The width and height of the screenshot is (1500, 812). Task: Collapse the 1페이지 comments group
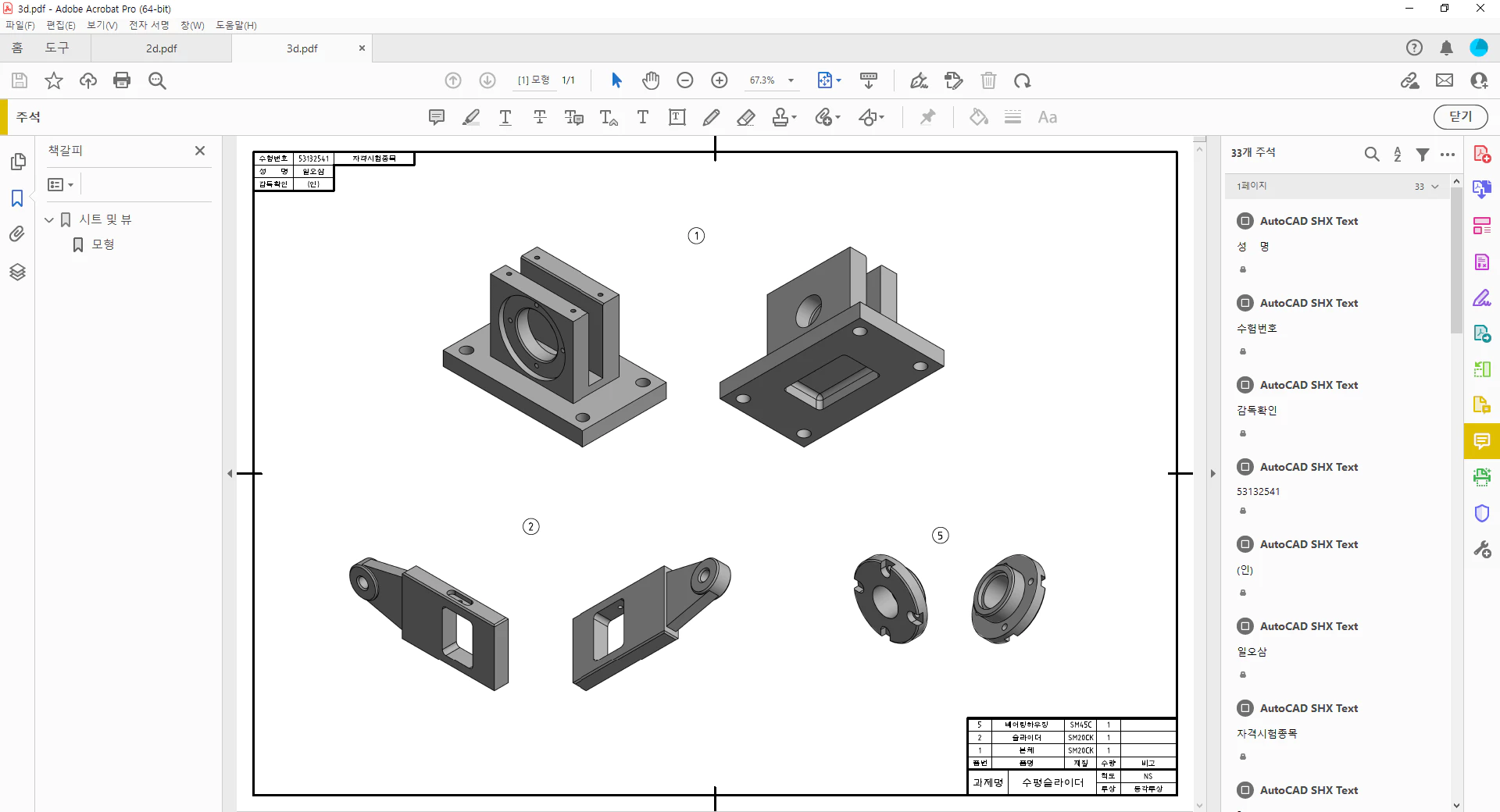click(1434, 187)
